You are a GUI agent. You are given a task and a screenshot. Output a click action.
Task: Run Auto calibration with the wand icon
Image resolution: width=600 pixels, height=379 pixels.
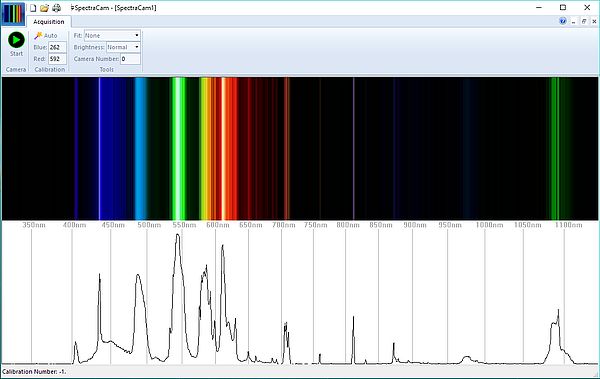pyautogui.click(x=38, y=36)
